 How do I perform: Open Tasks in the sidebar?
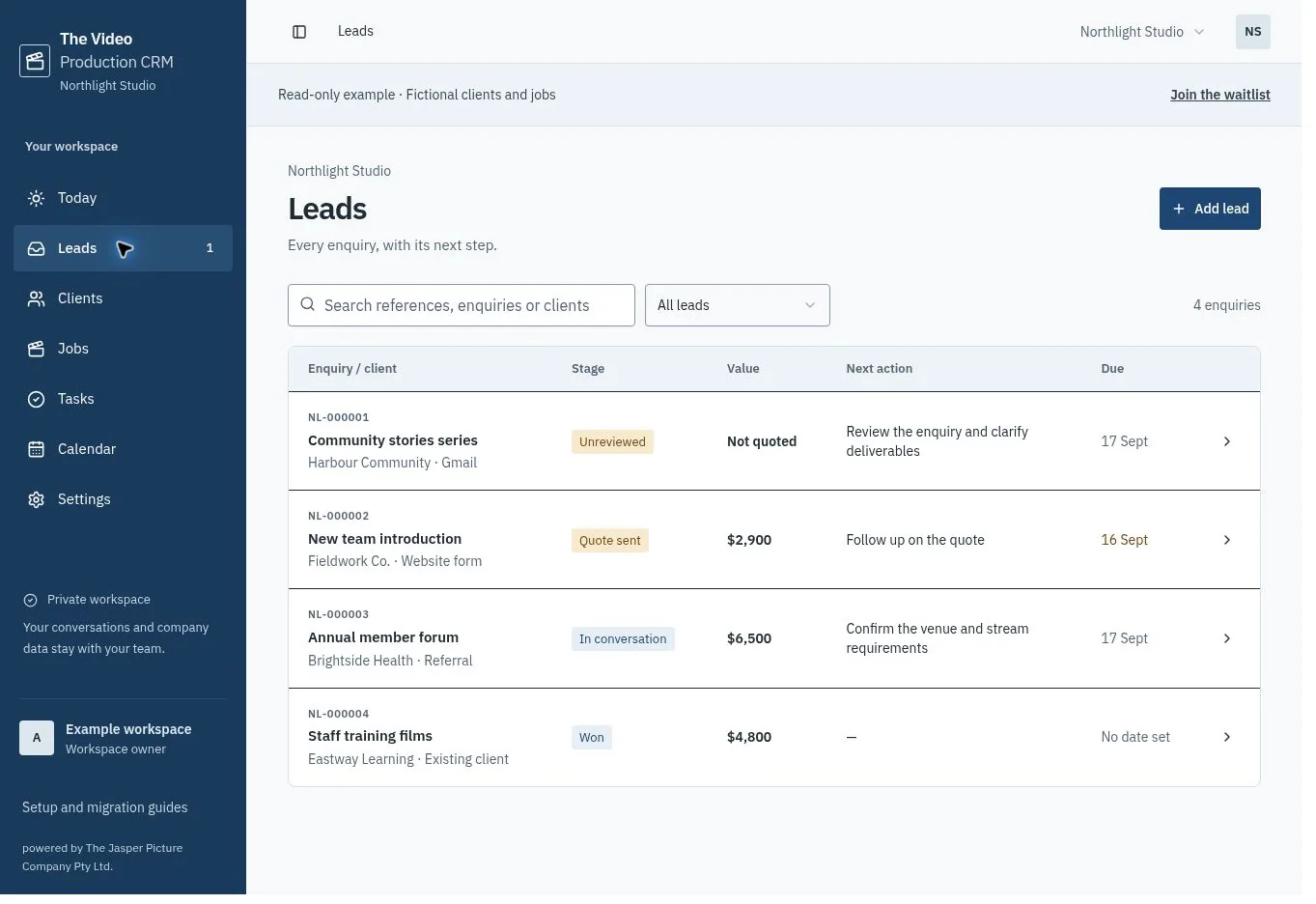coord(123,399)
